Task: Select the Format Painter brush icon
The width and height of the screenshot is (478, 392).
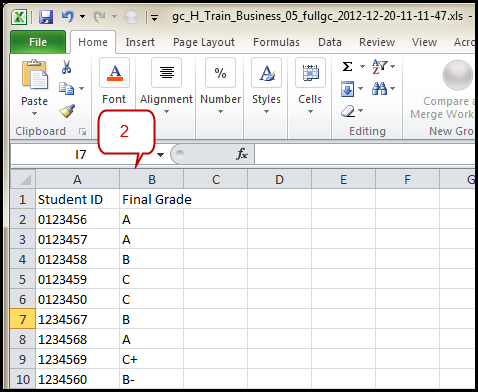Action: 67,111
